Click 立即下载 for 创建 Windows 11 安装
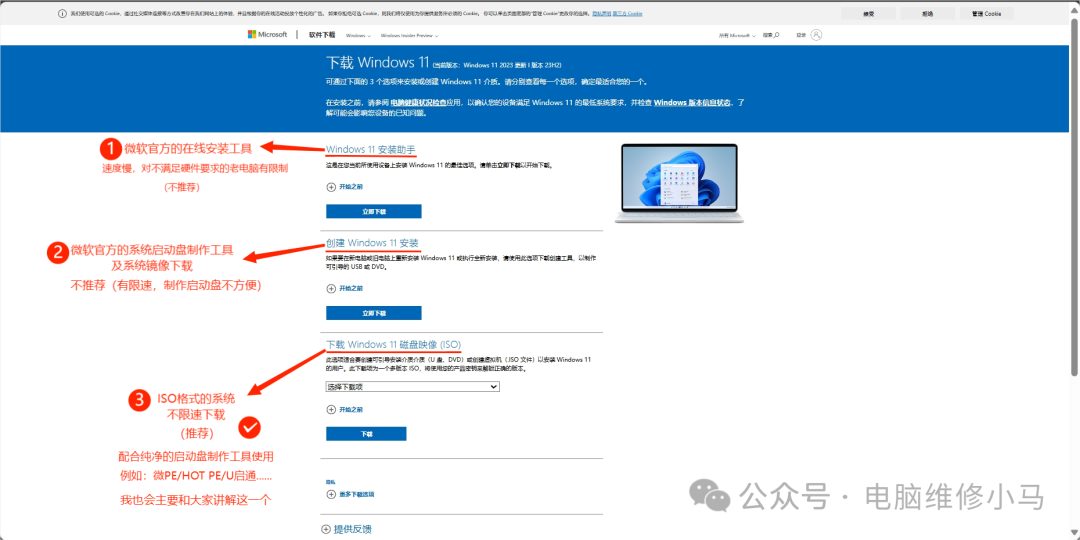Viewport: 1080px width, 540px height. (373, 313)
